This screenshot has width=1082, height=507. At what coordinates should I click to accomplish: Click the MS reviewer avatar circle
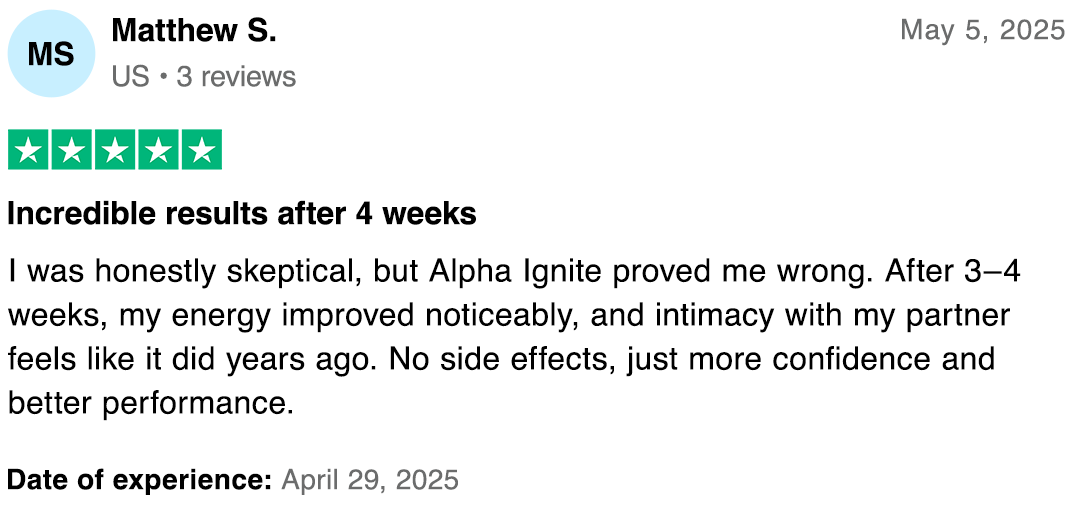(51, 55)
